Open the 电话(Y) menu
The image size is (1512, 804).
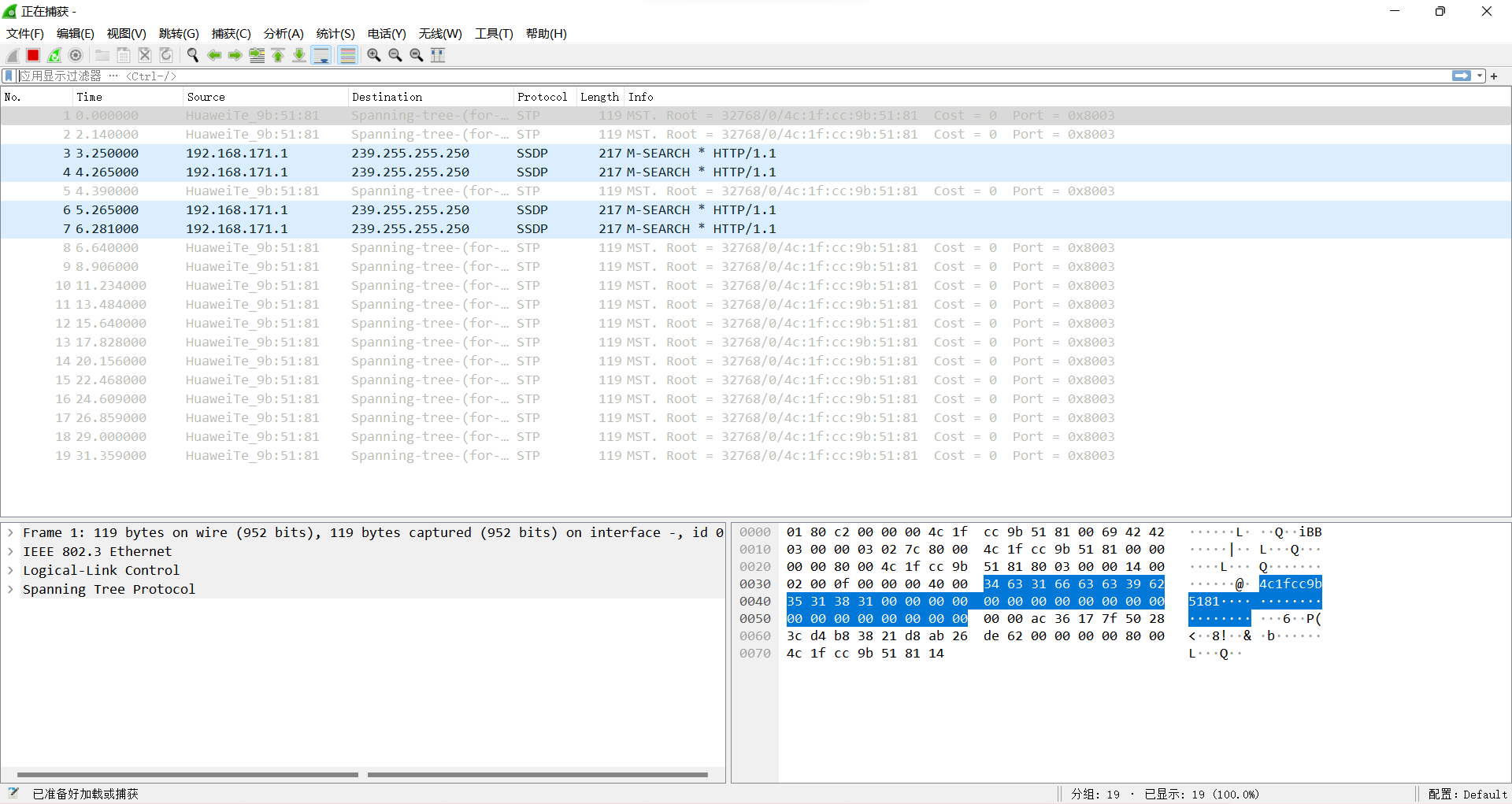[387, 34]
